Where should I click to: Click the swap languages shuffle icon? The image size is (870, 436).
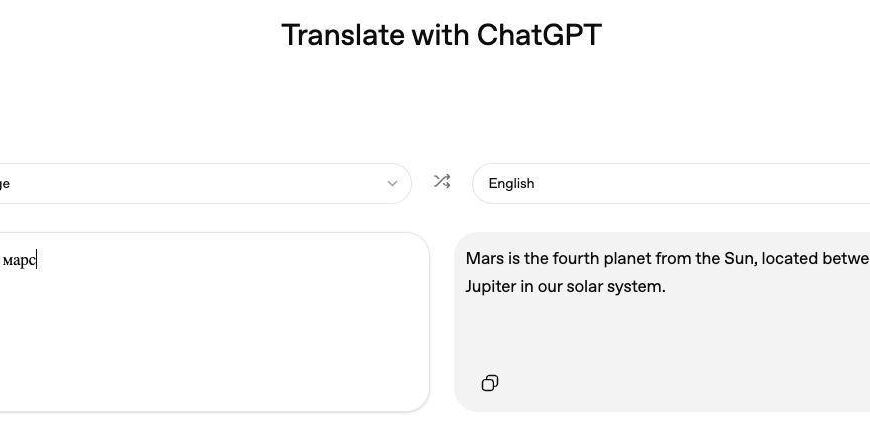click(441, 182)
